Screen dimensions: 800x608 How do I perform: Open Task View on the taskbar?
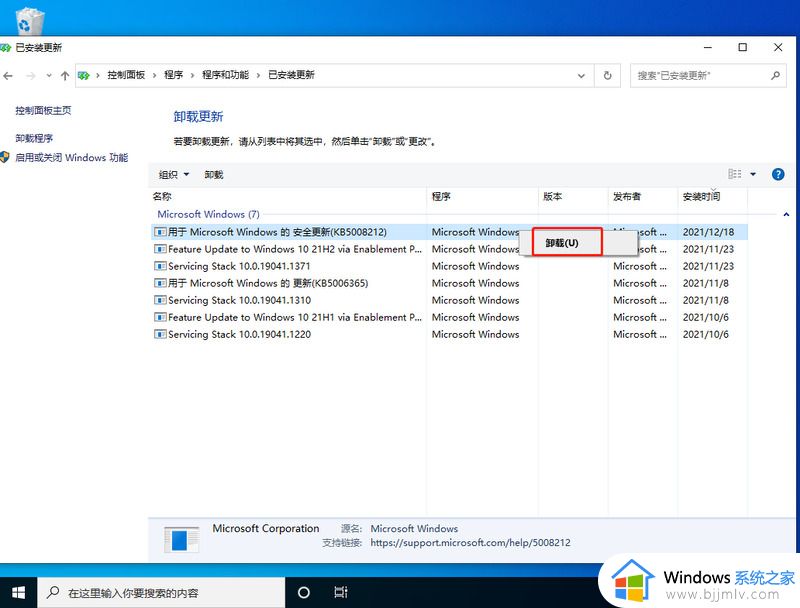(x=341, y=592)
